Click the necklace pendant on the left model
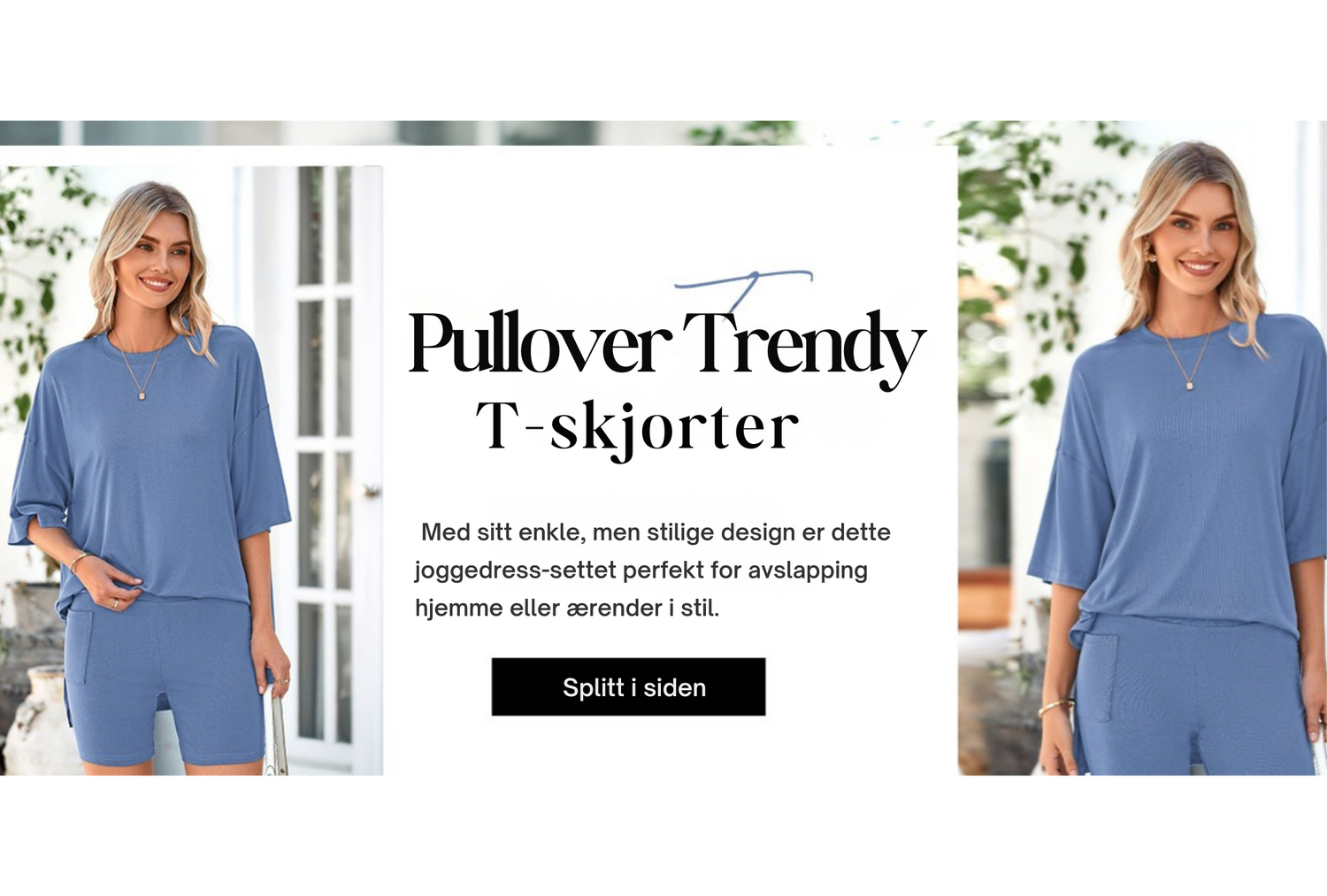This screenshot has width=1327, height=896. pos(142,394)
